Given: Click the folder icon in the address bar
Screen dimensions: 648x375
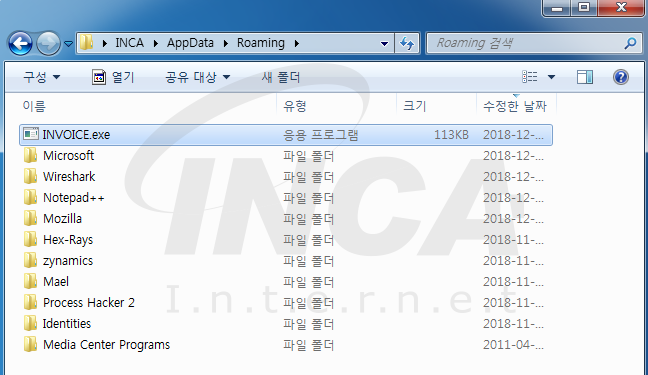Looking at the screenshot, I should 86,43.
